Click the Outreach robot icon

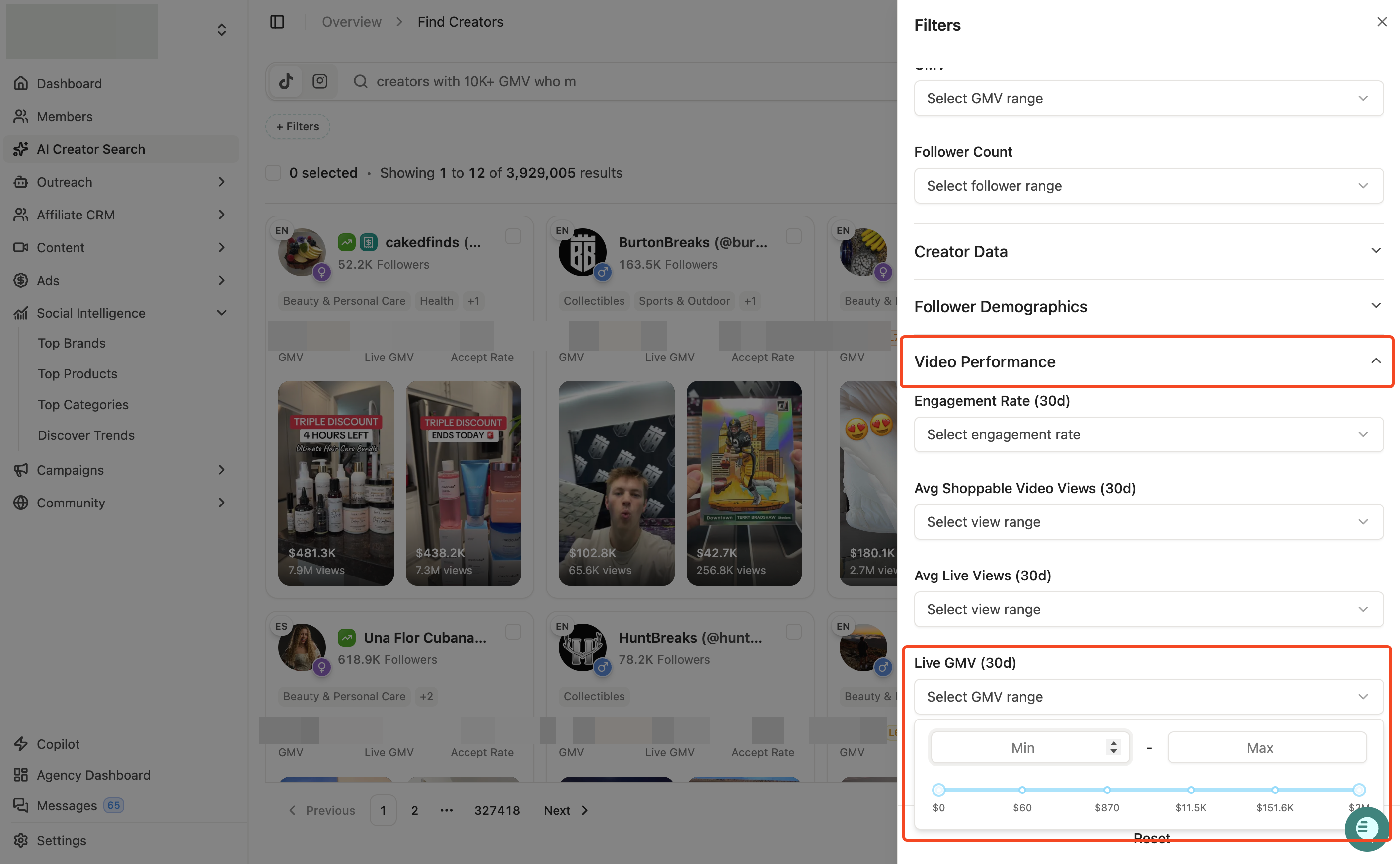tap(21, 182)
